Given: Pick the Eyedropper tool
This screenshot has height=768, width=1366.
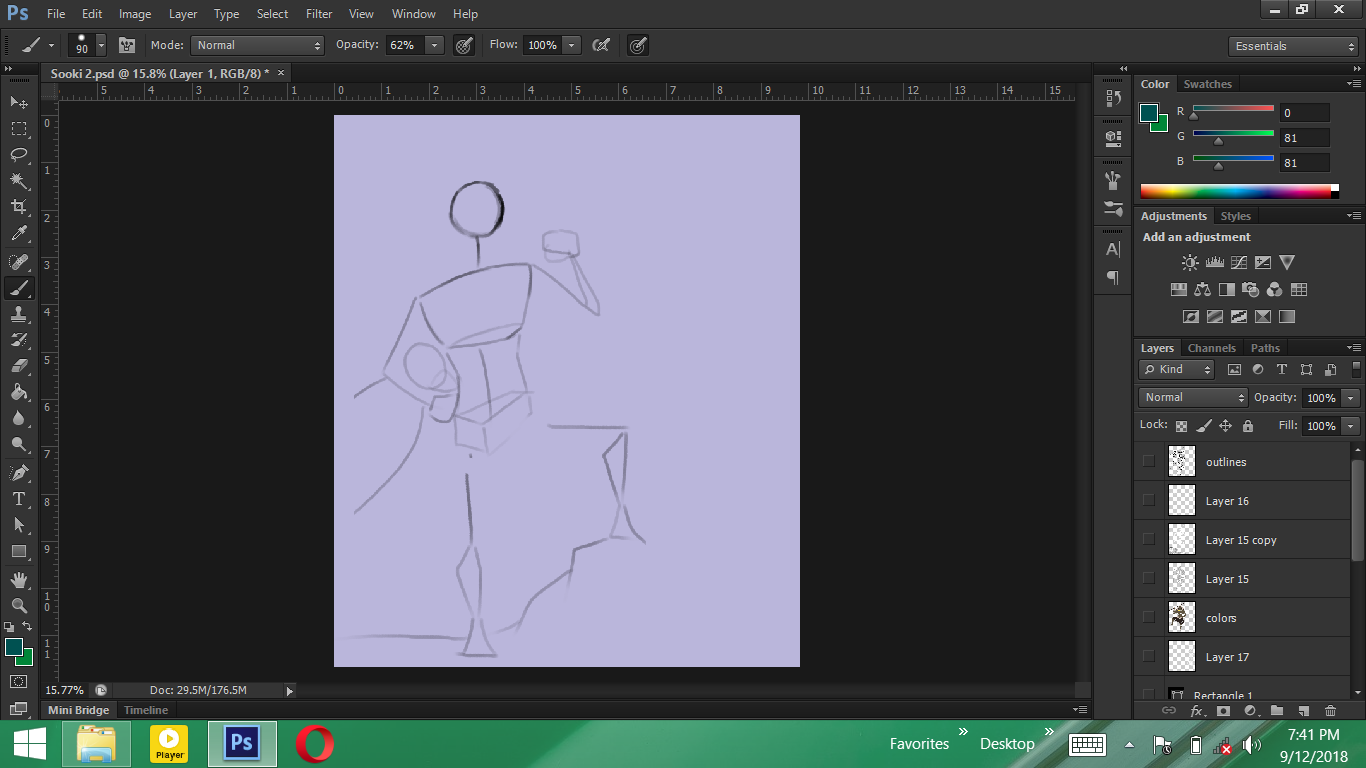Looking at the screenshot, I should pyautogui.click(x=19, y=234).
